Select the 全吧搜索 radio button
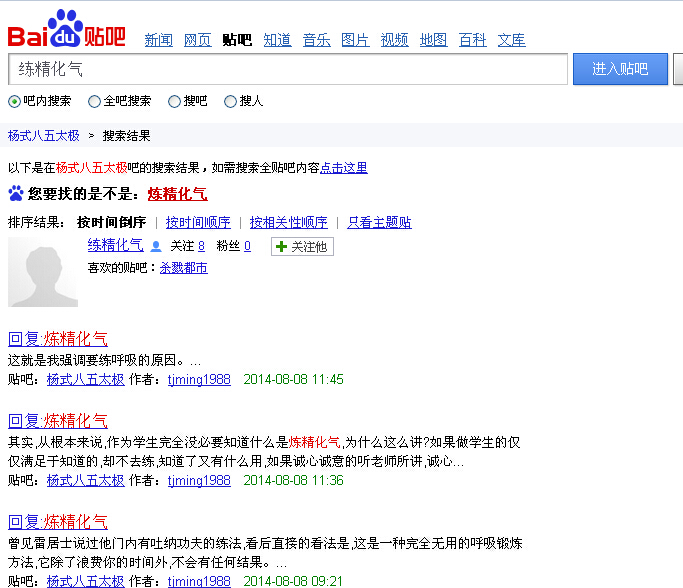The height and width of the screenshot is (588, 683). [94, 101]
